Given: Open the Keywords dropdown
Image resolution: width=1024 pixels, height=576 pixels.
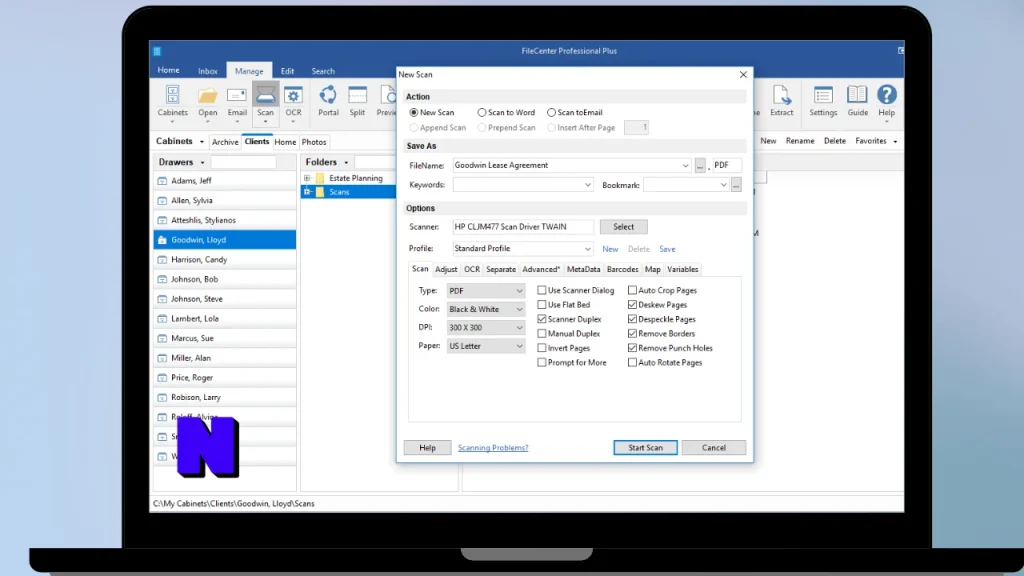Looking at the screenshot, I should 587,185.
